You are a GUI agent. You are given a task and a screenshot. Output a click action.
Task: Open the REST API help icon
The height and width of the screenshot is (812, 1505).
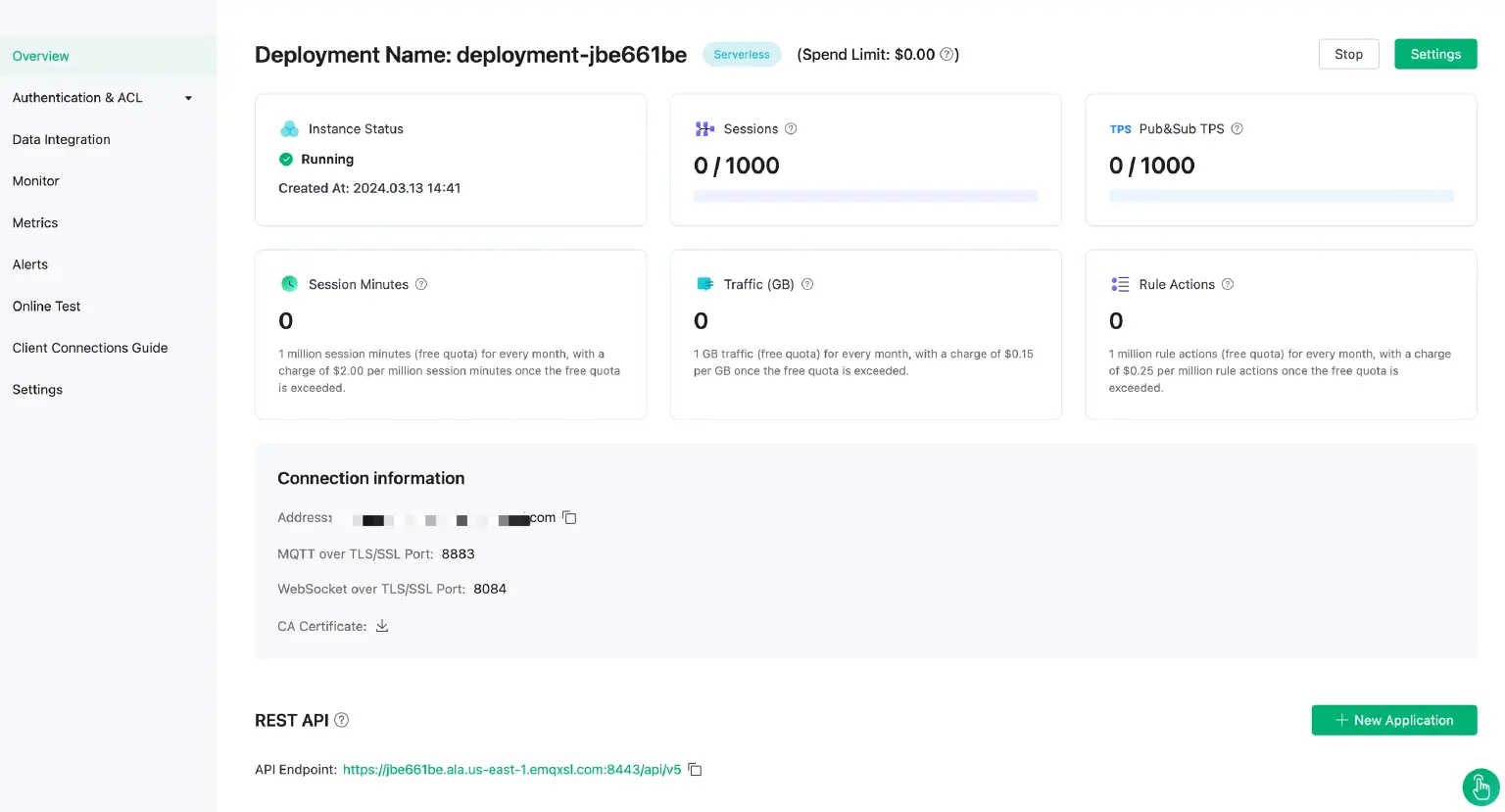(341, 720)
